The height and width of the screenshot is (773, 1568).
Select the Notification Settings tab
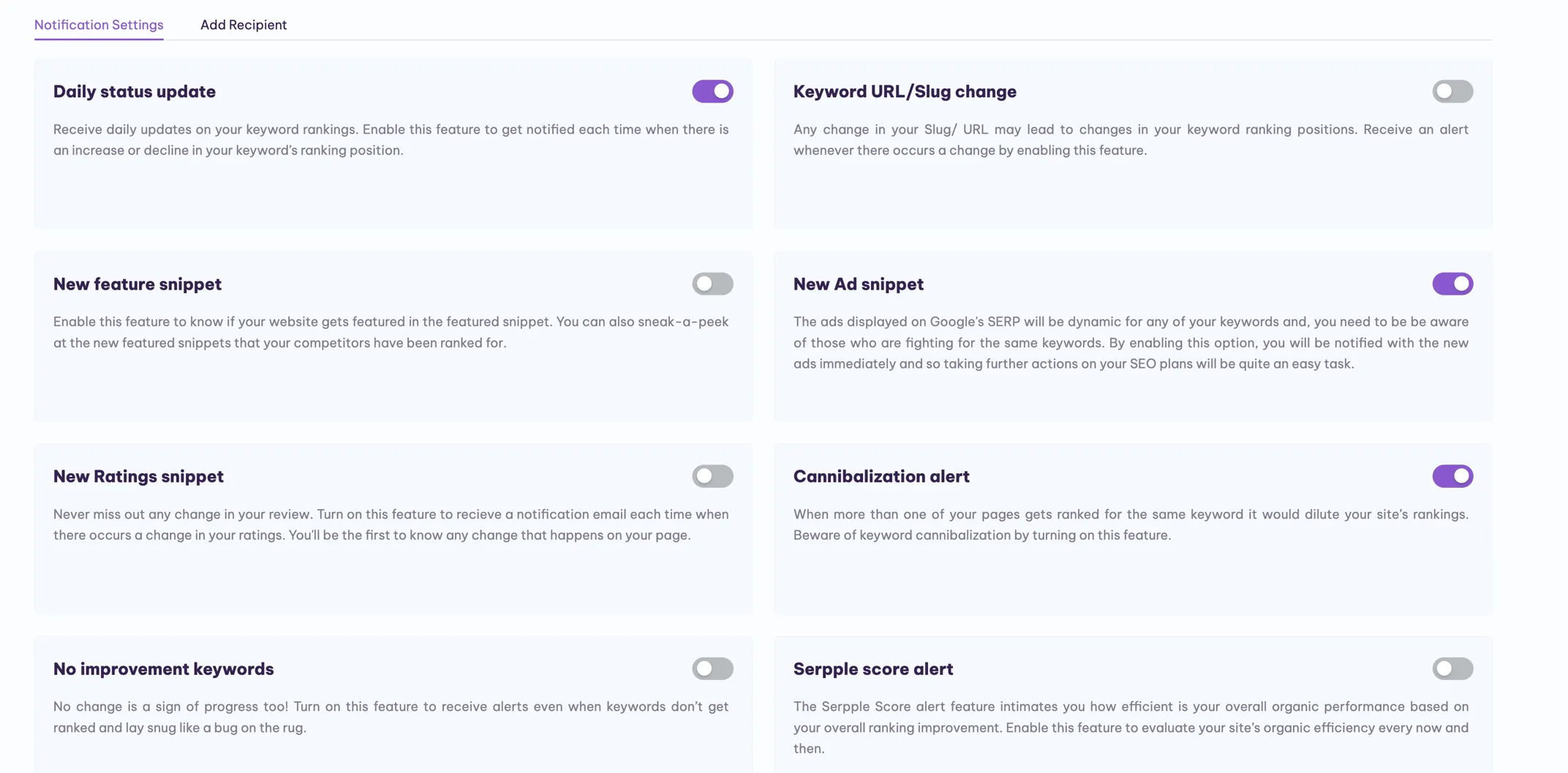(99, 25)
